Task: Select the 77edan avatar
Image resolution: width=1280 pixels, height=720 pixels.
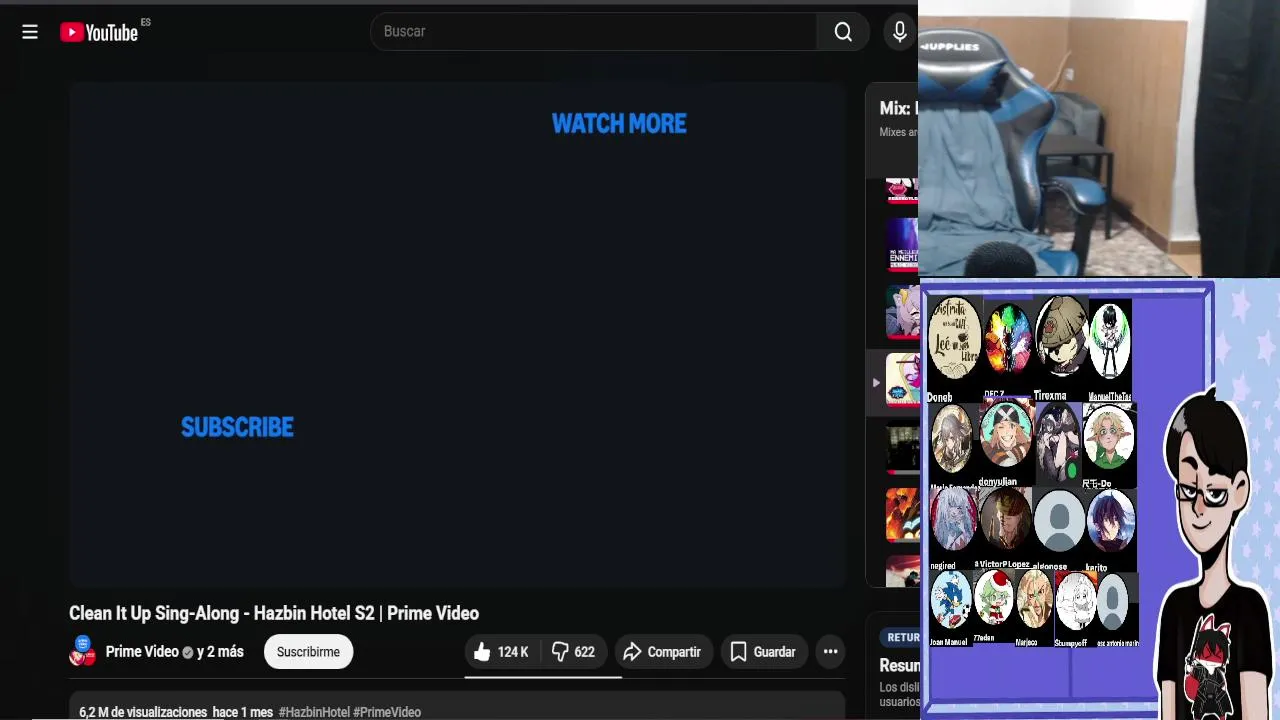Action: 994,598
